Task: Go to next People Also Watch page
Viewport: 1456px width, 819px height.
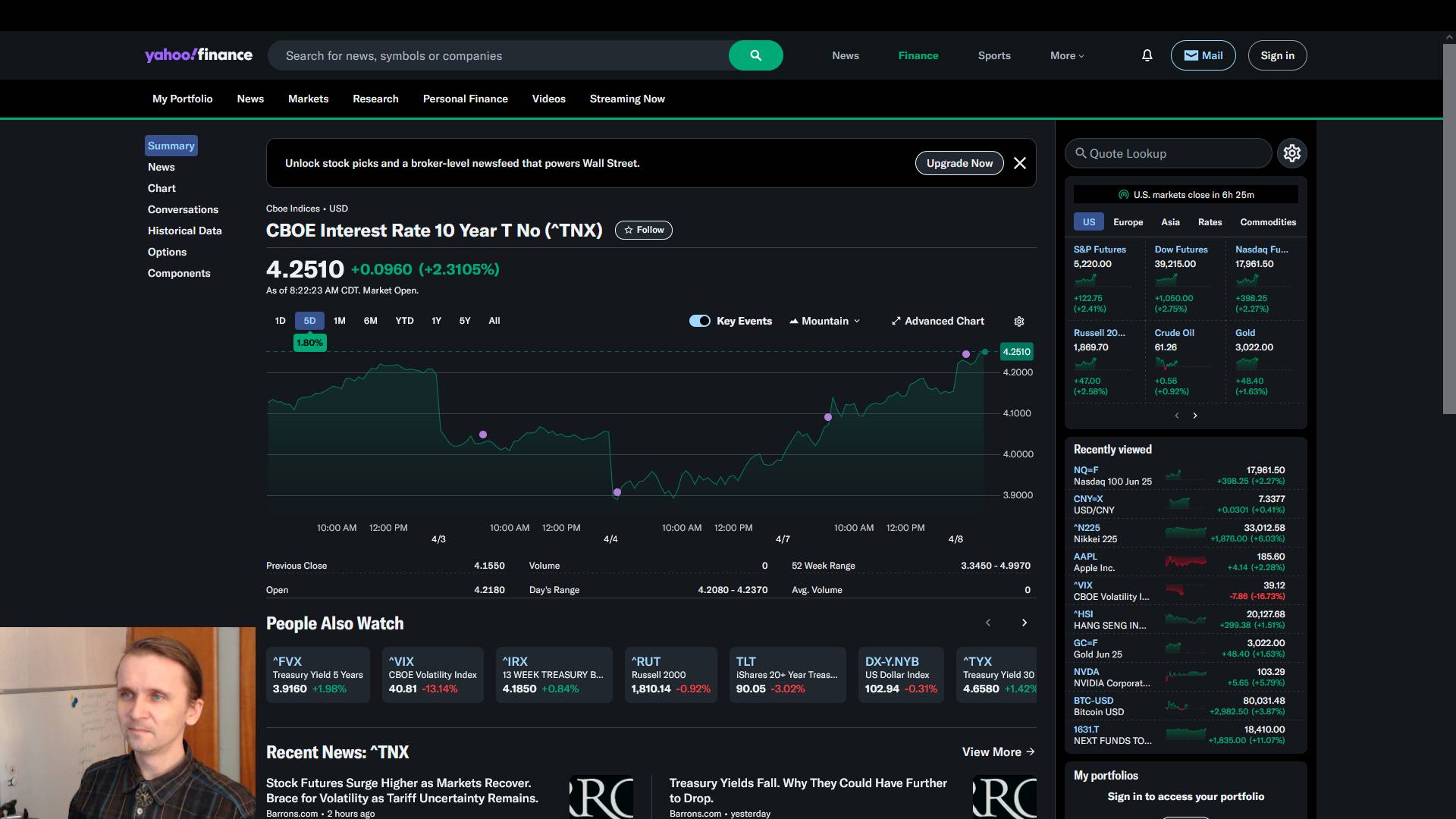Action: point(1025,623)
